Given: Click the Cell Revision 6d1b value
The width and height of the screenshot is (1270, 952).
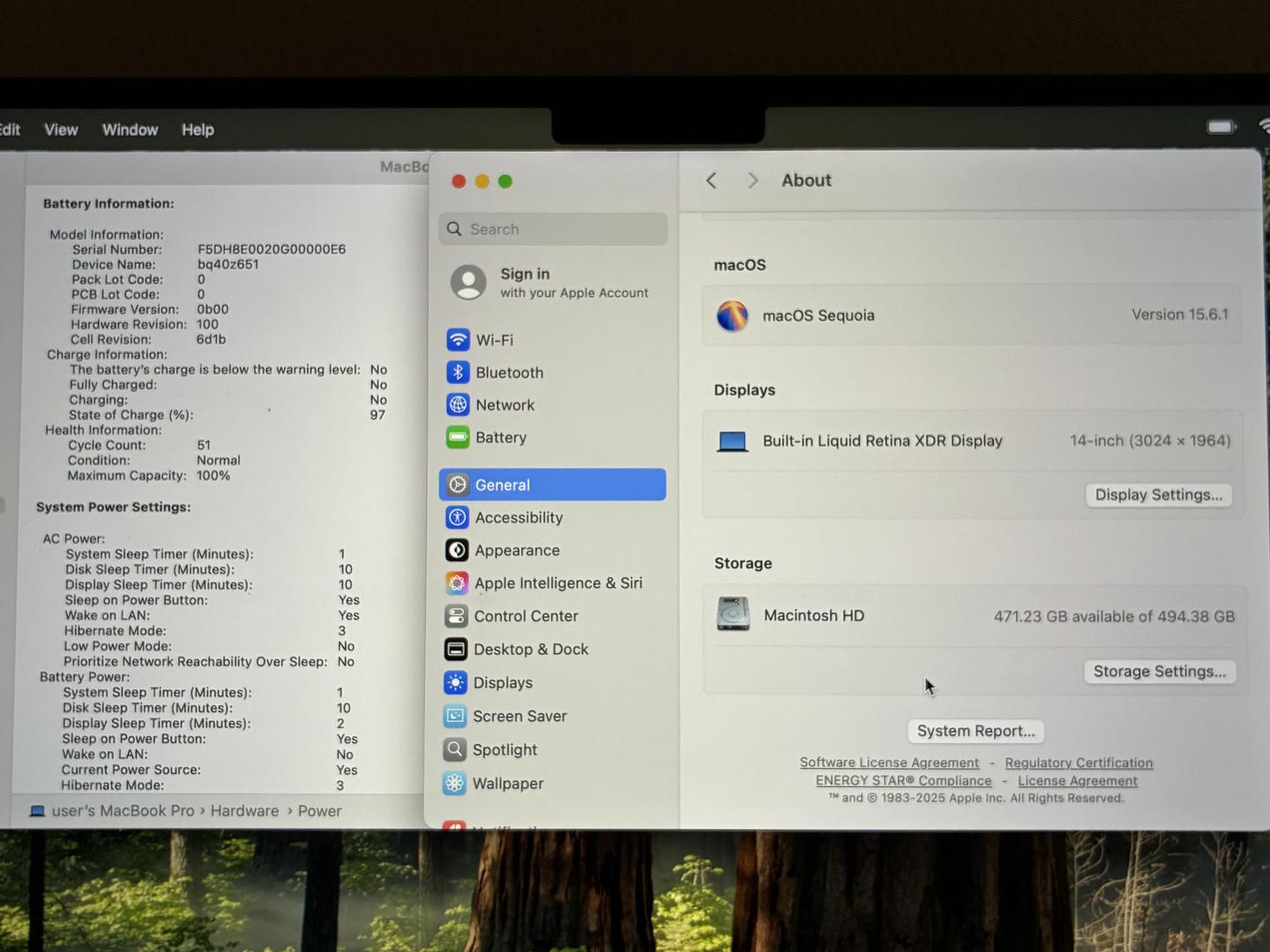Looking at the screenshot, I should [211, 339].
